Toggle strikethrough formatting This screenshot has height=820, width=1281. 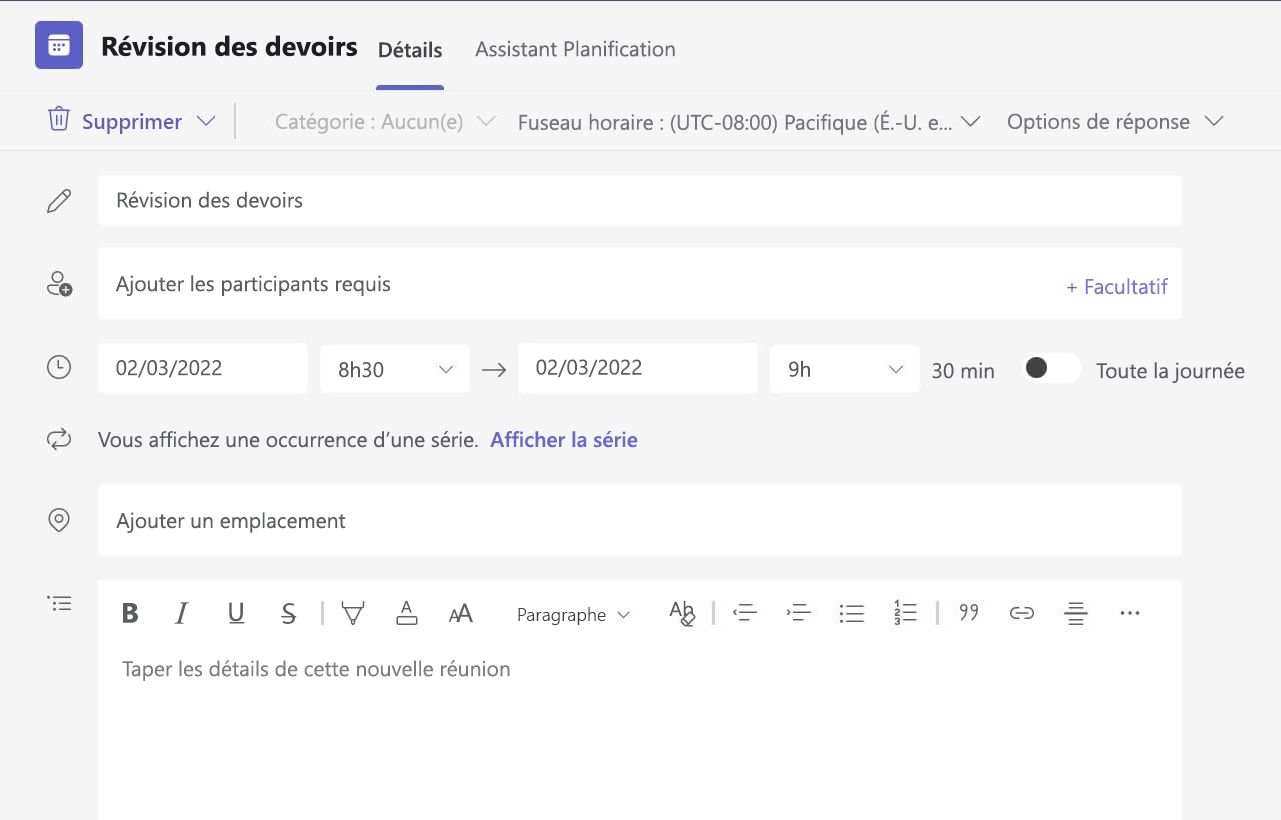coord(289,613)
